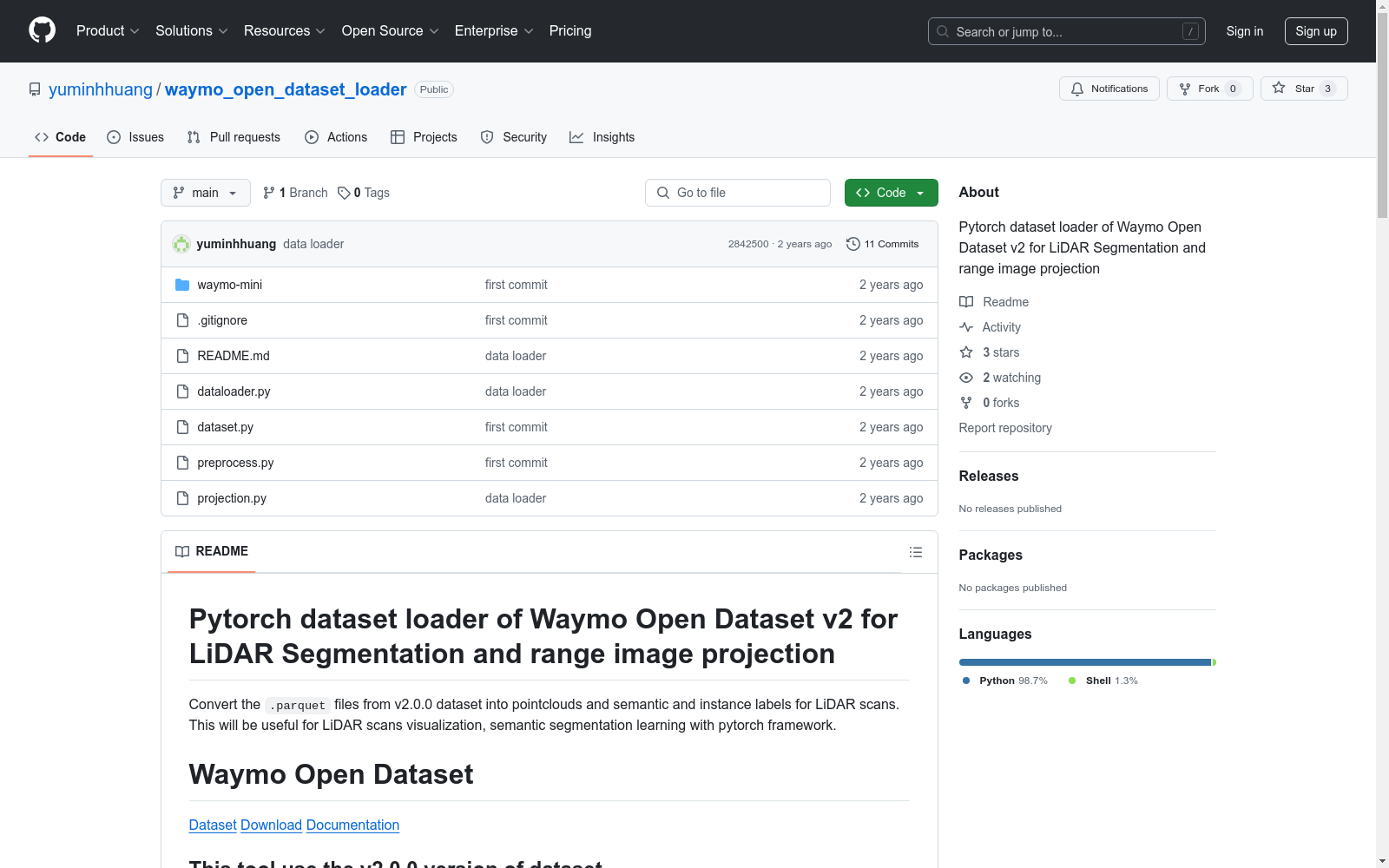Image resolution: width=1389 pixels, height=868 pixels.
Task: Click the Activity pulse icon
Action: pyautogui.click(x=966, y=327)
